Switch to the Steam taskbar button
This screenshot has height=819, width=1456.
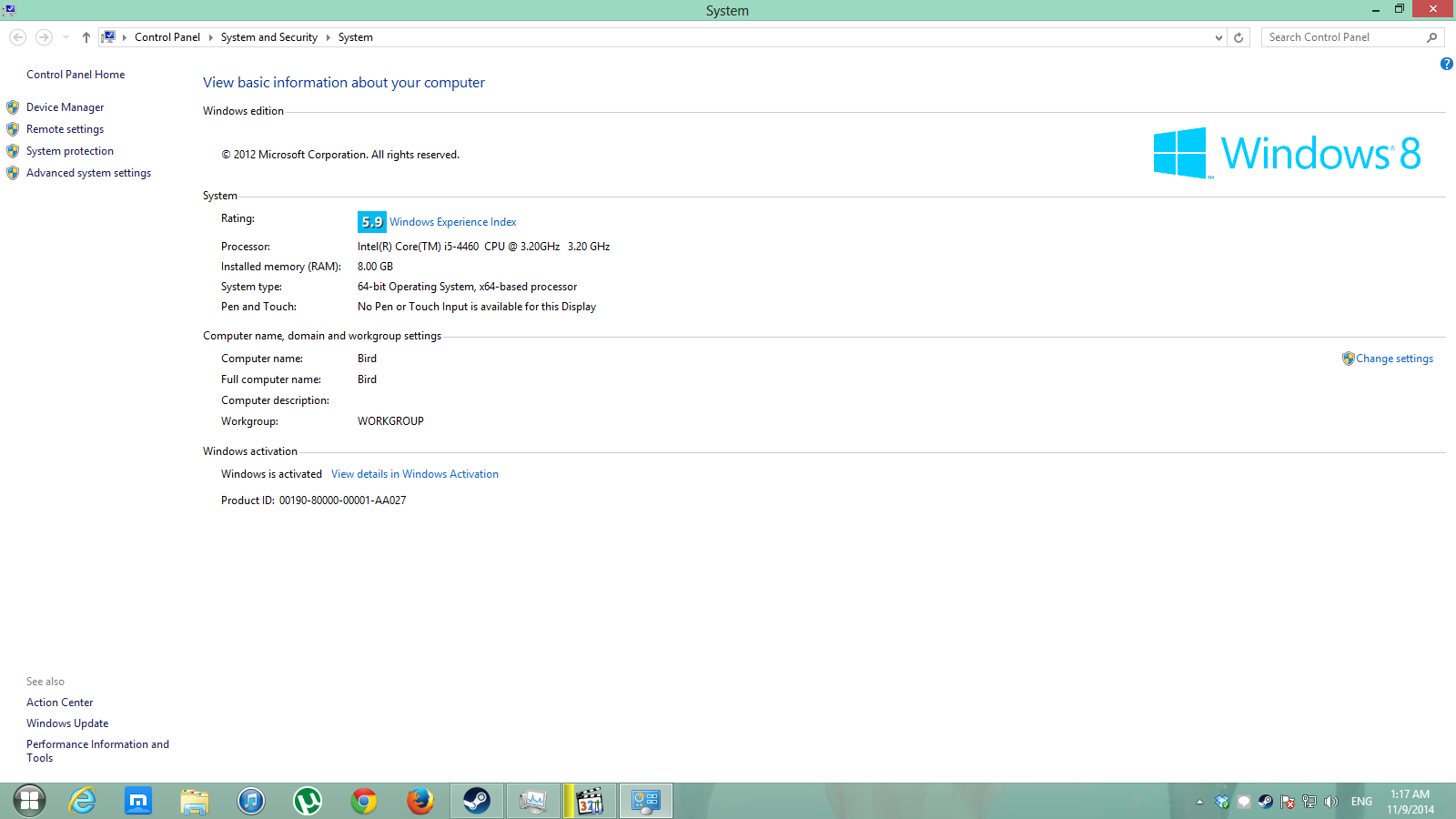click(477, 801)
